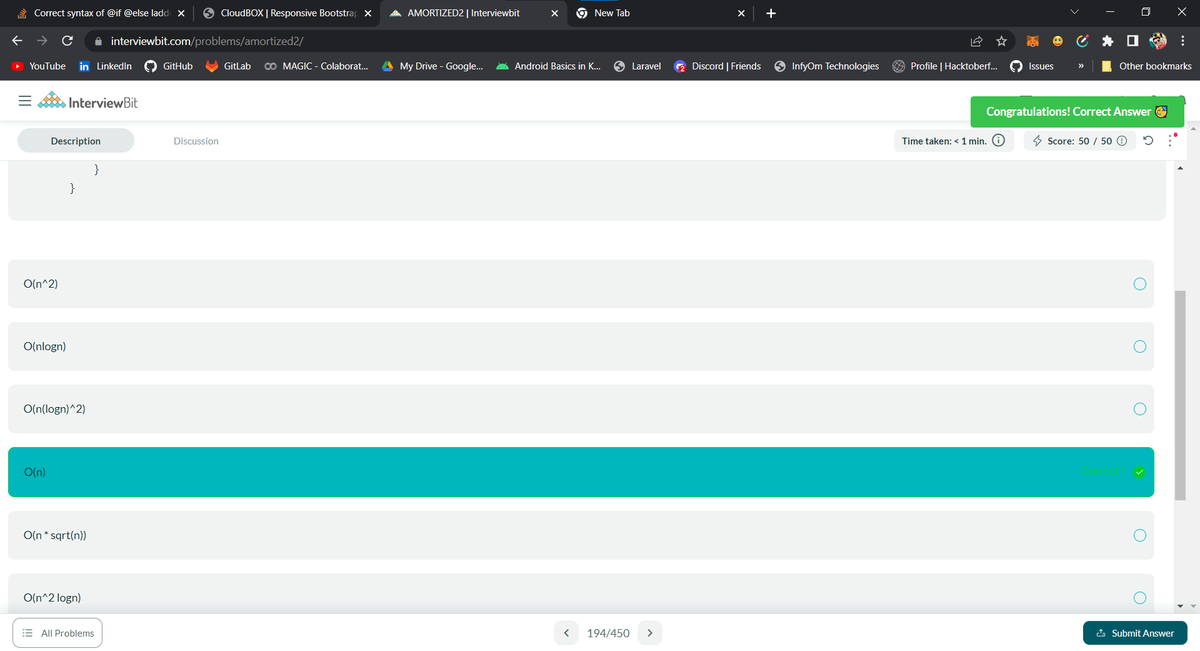Image resolution: width=1200 pixels, height=651 pixels.
Task: Reload the current page
Action: point(67,41)
